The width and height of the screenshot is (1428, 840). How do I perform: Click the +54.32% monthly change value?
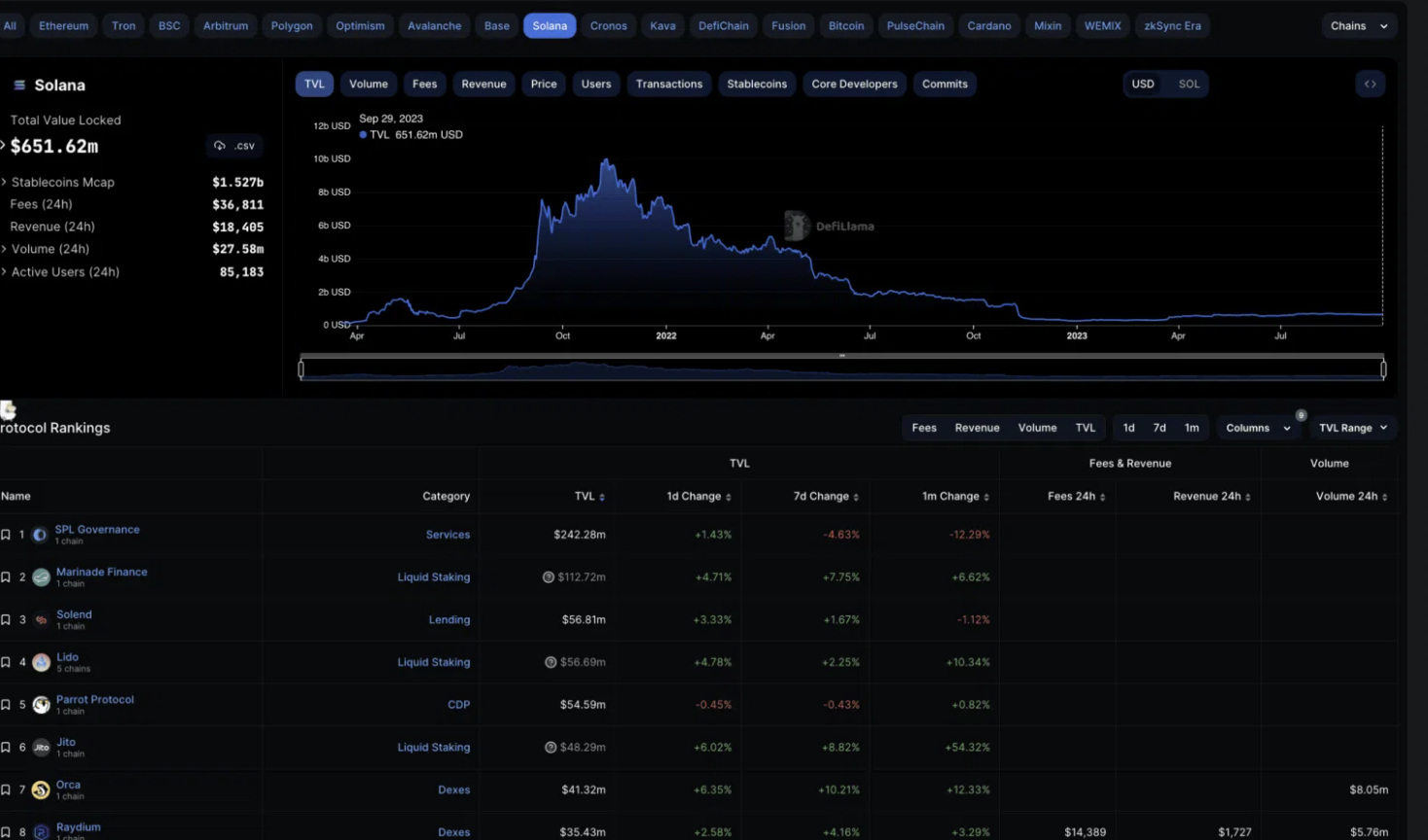[967, 748]
